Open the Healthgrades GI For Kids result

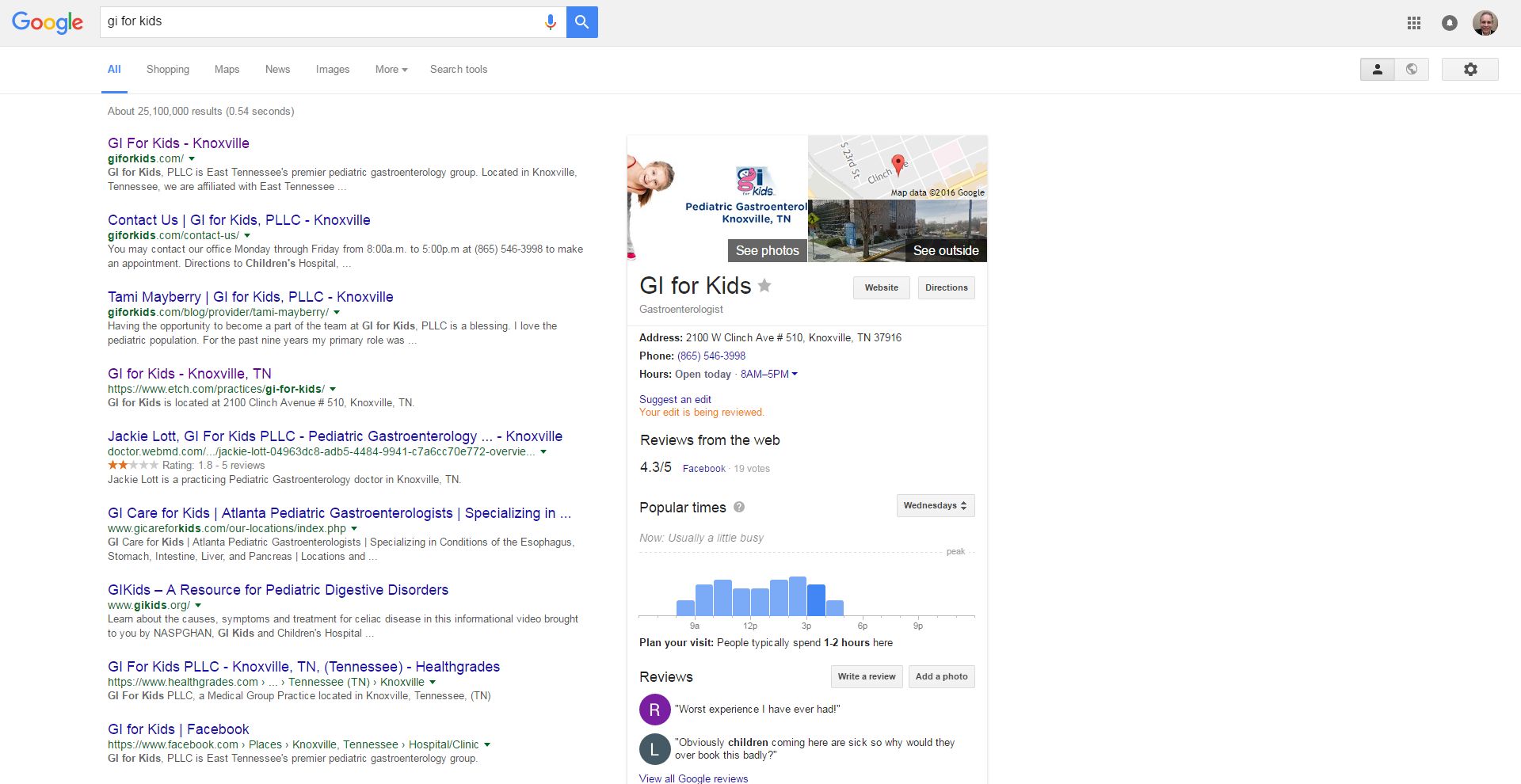pos(304,667)
